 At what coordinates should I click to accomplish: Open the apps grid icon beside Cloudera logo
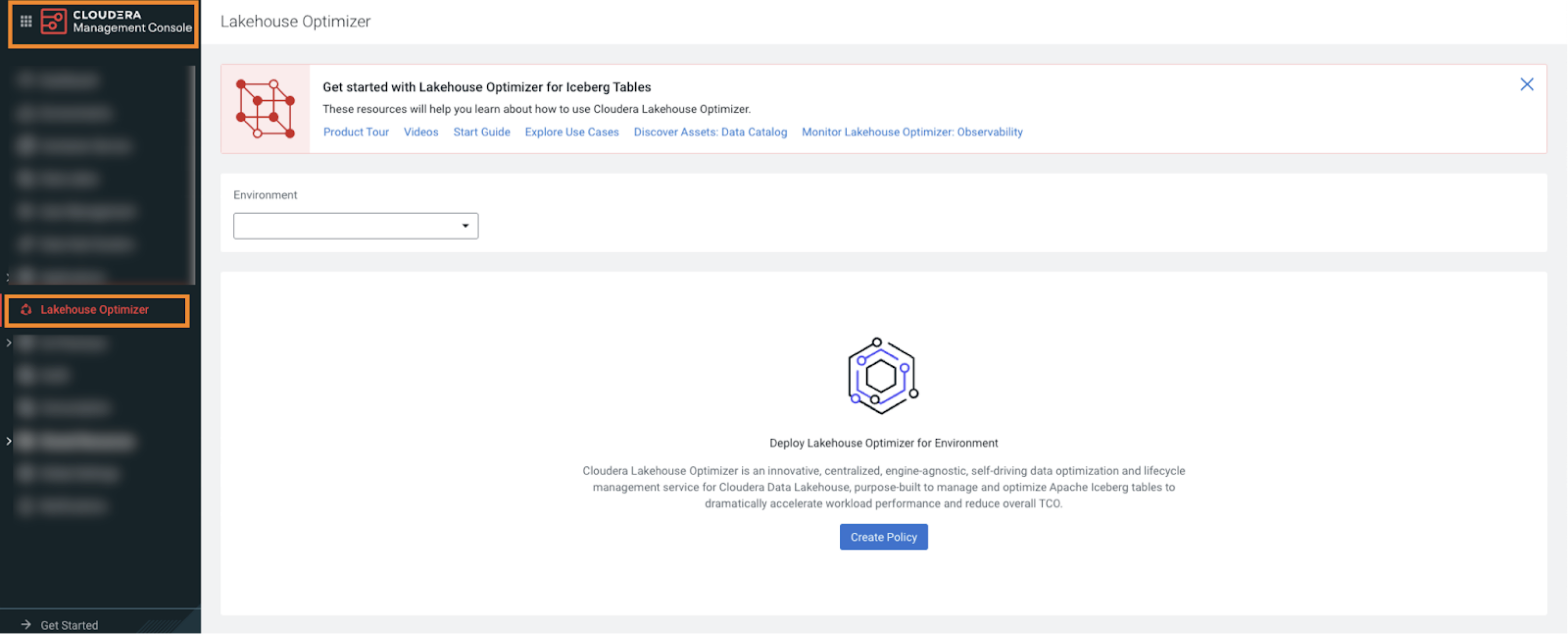pyautogui.click(x=25, y=20)
